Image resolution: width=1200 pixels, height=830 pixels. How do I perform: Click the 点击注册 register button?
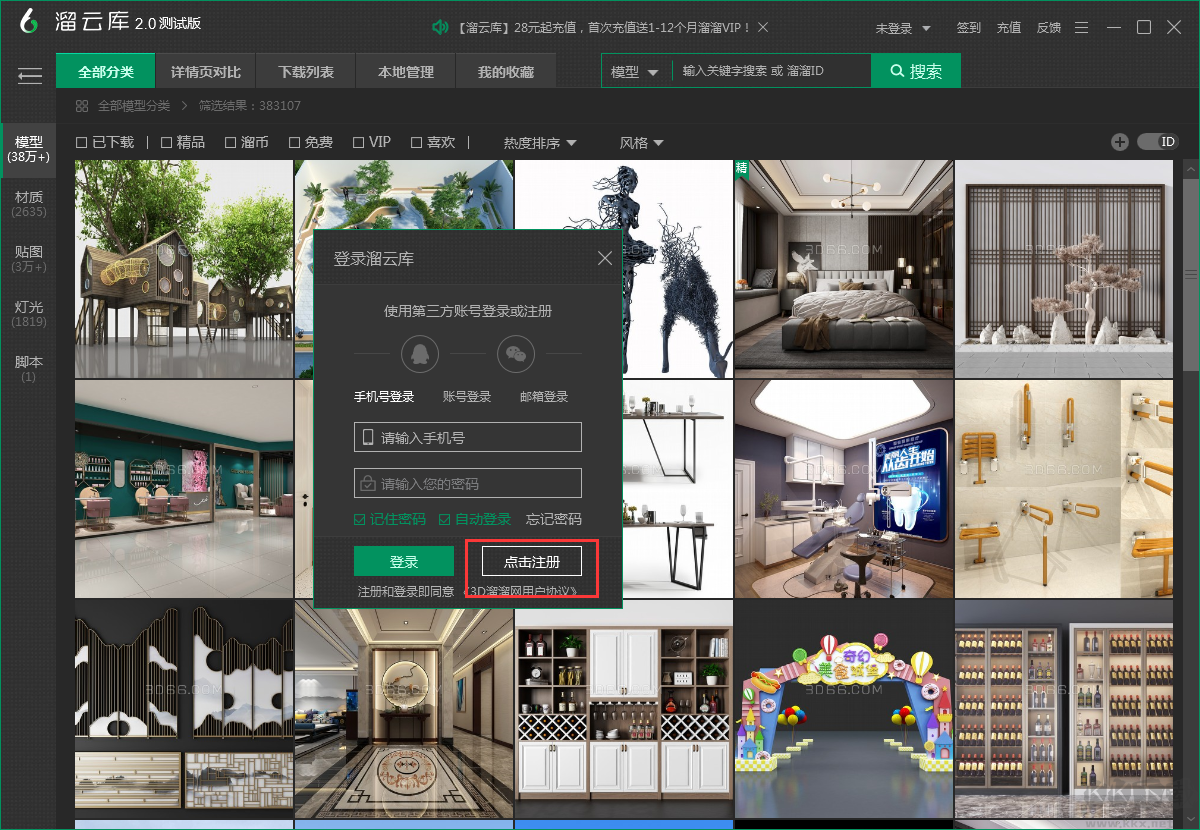531,561
